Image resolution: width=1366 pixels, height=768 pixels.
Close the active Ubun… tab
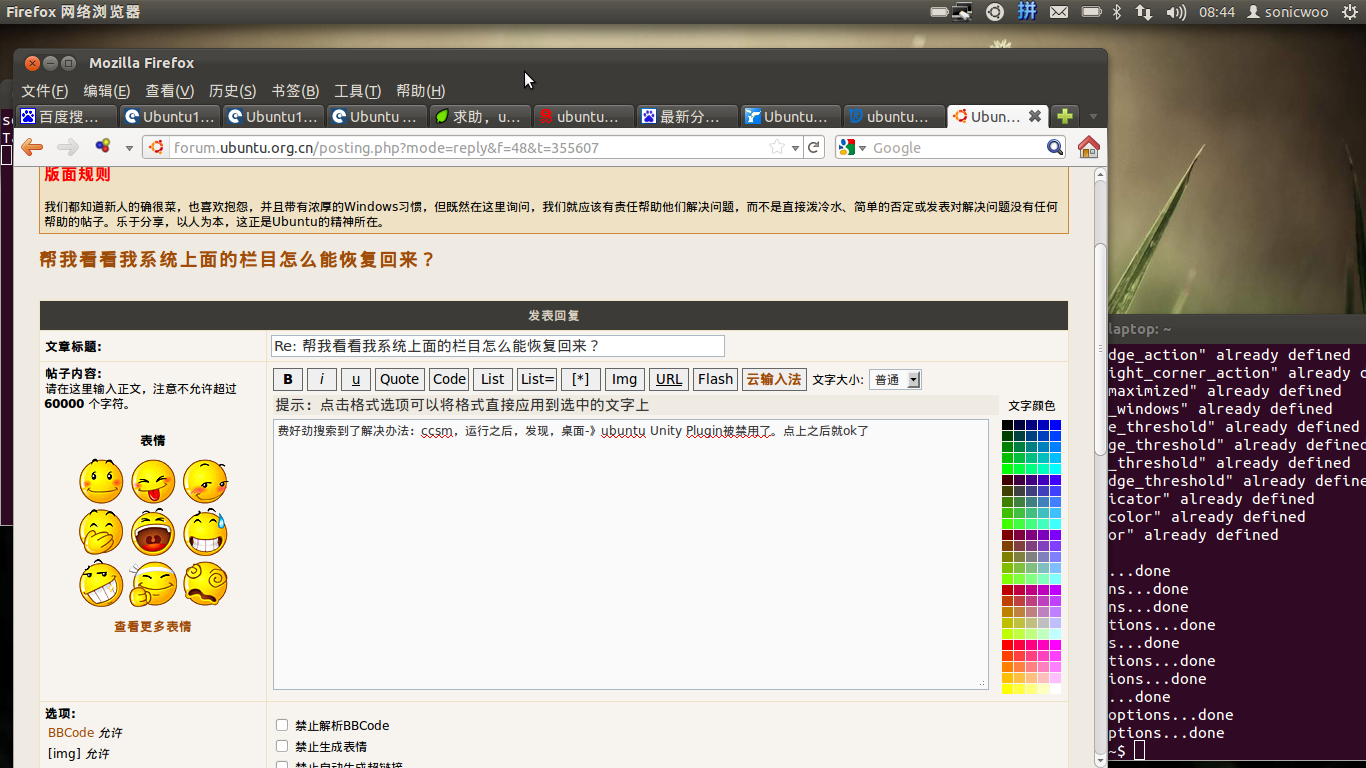click(x=1035, y=116)
